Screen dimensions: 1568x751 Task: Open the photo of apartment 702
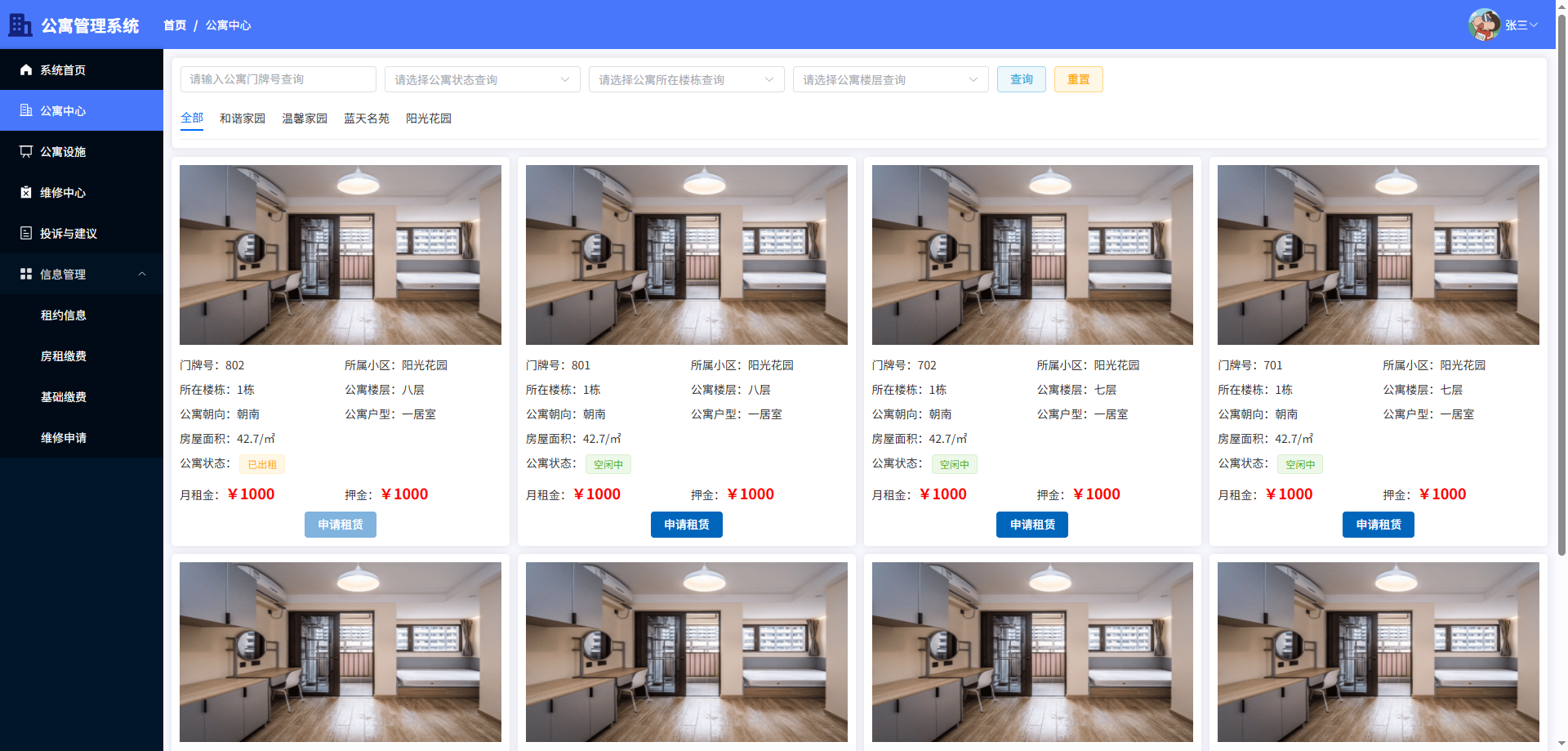pyautogui.click(x=1032, y=255)
